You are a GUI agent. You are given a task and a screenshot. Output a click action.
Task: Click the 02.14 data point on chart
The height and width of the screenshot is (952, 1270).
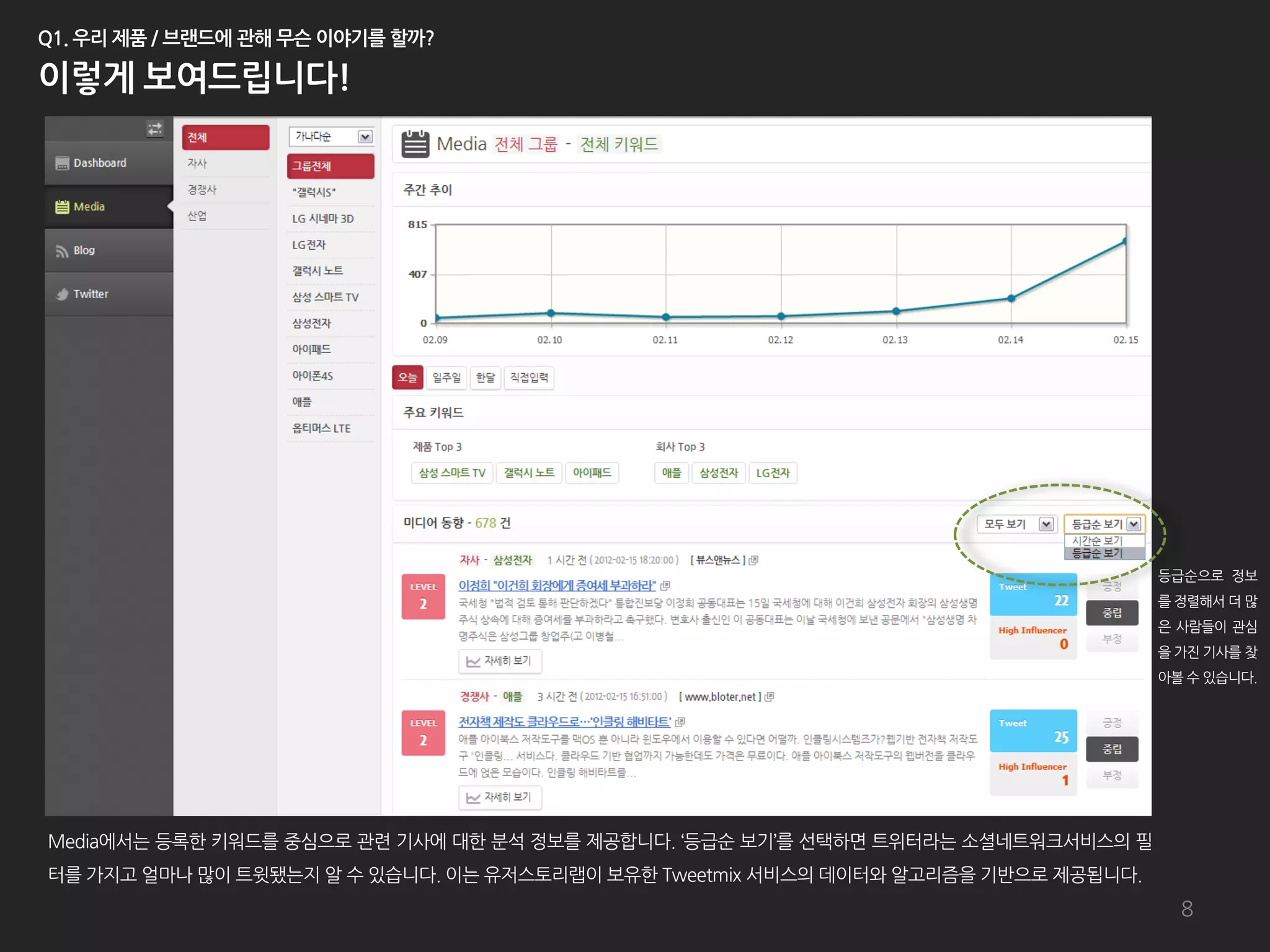1011,299
